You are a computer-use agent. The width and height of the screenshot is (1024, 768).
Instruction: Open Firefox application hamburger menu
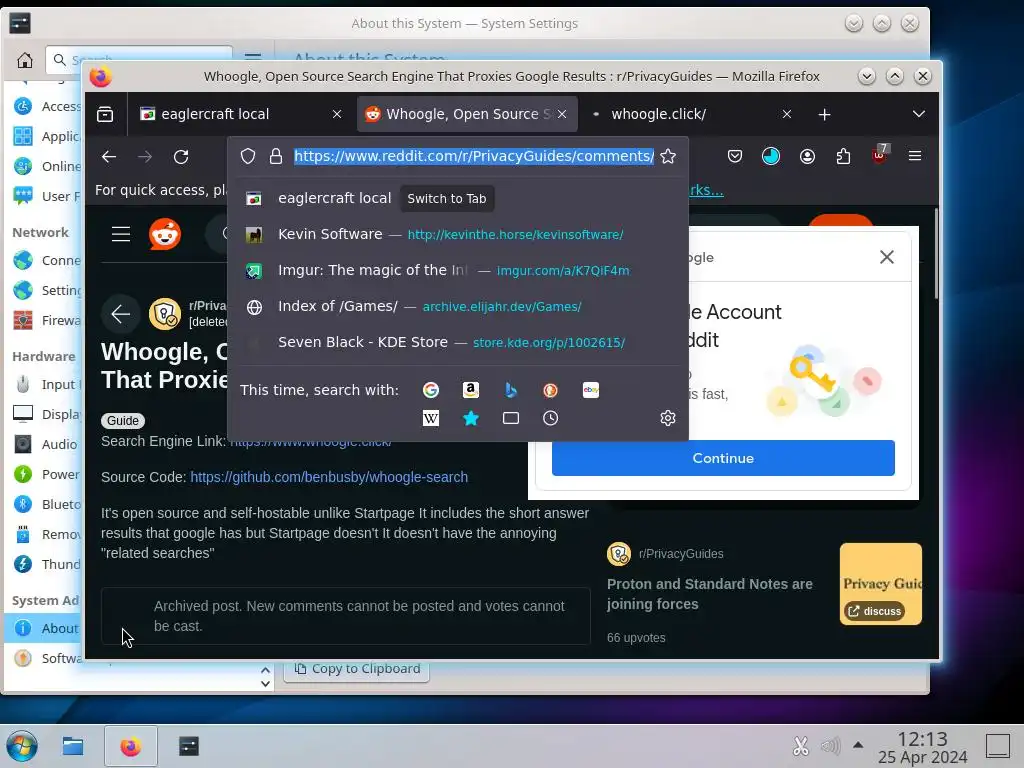pyautogui.click(x=915, y=156)
